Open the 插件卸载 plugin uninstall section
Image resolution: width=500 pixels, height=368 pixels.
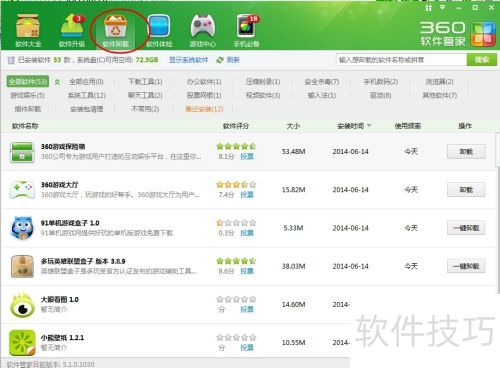28,109
